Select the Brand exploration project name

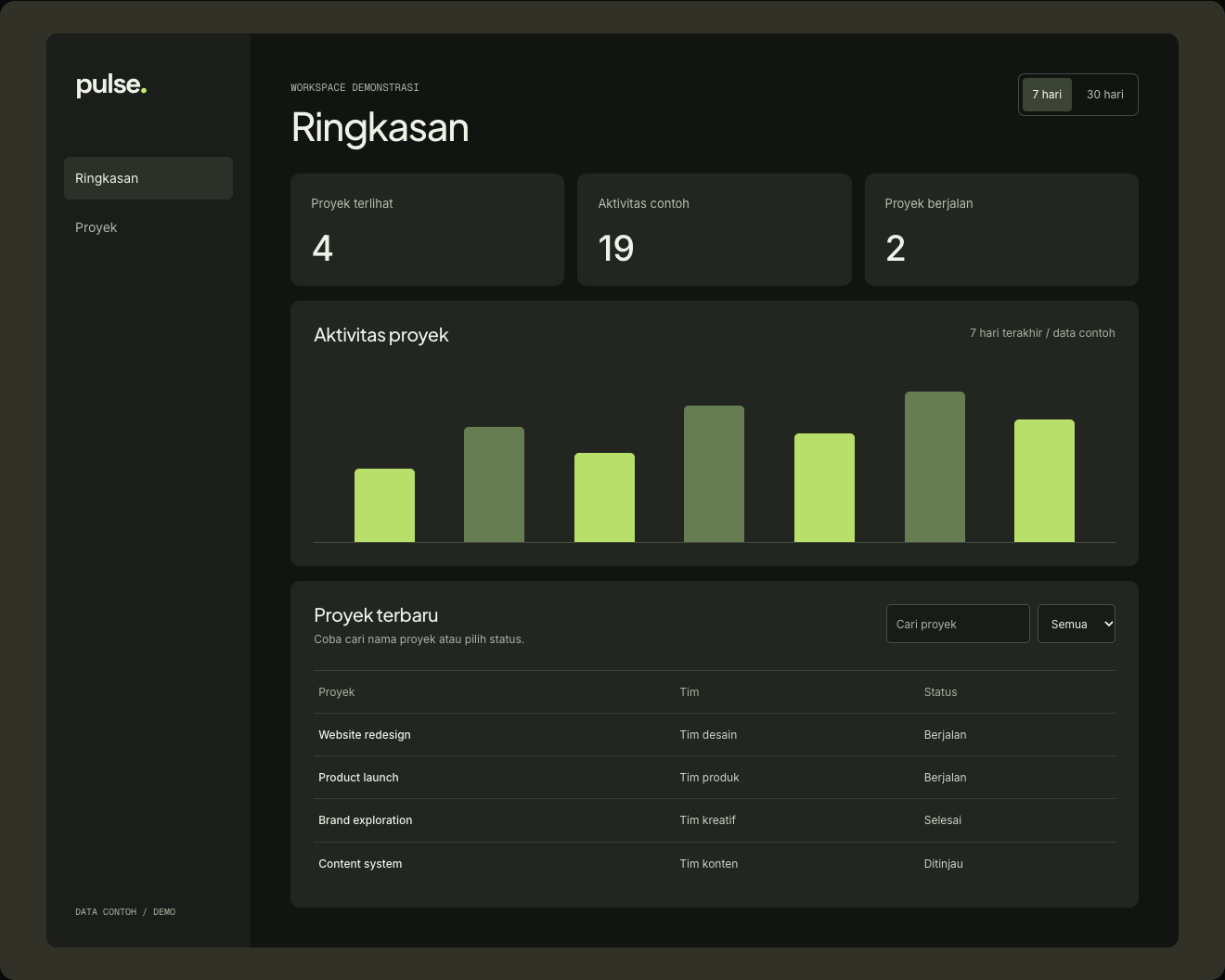(x=366, y=820)
